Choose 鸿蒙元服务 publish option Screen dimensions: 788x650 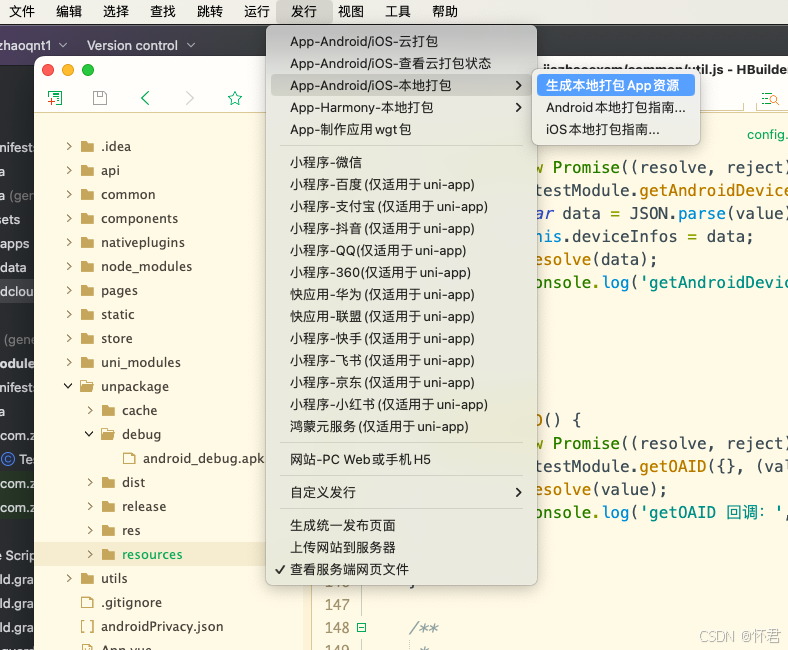coord(401,427)
